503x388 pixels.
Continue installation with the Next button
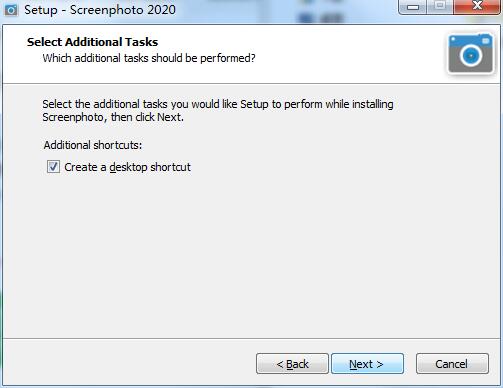(367, 364)
